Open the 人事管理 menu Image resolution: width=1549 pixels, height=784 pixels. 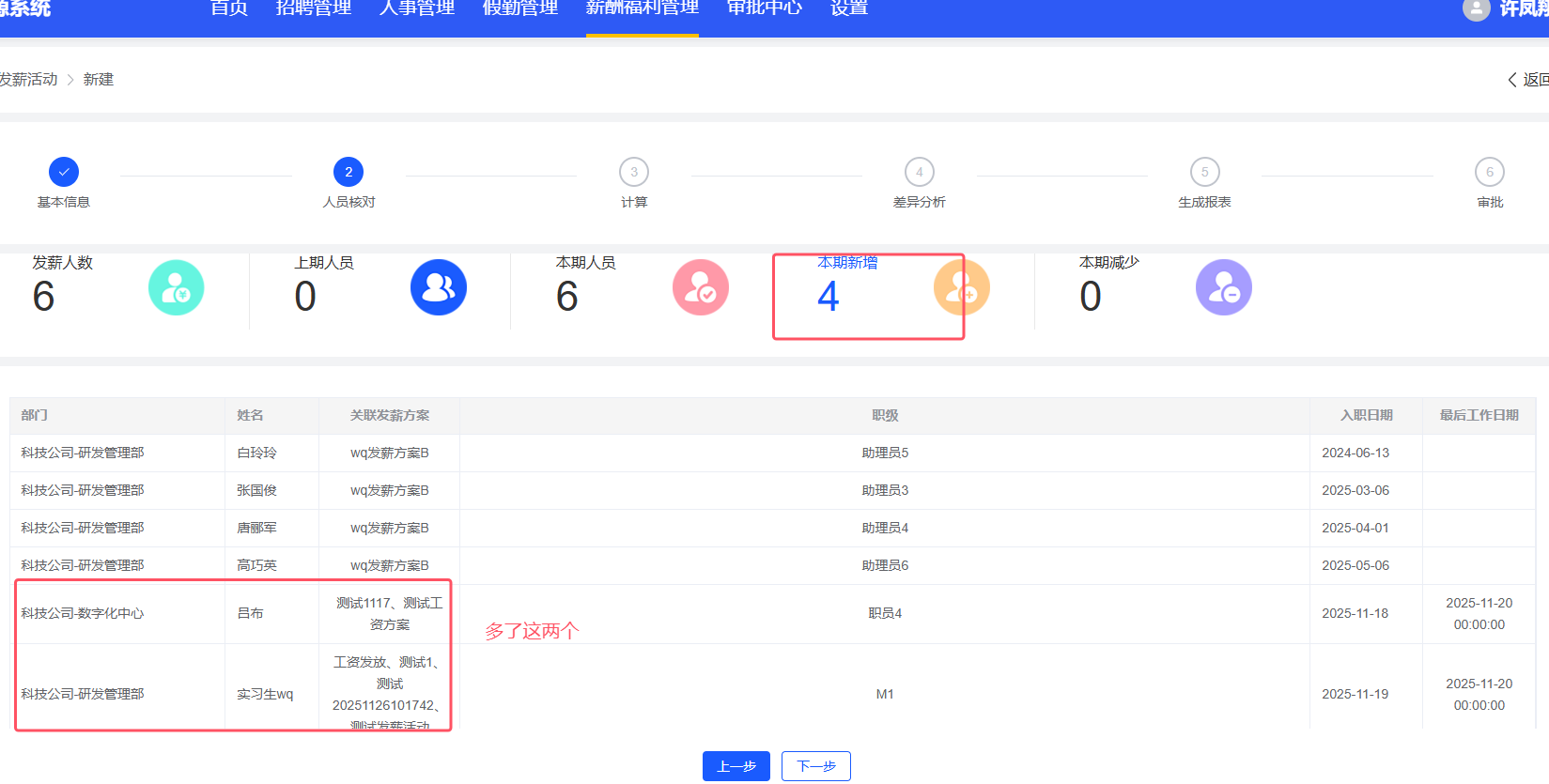417,8
